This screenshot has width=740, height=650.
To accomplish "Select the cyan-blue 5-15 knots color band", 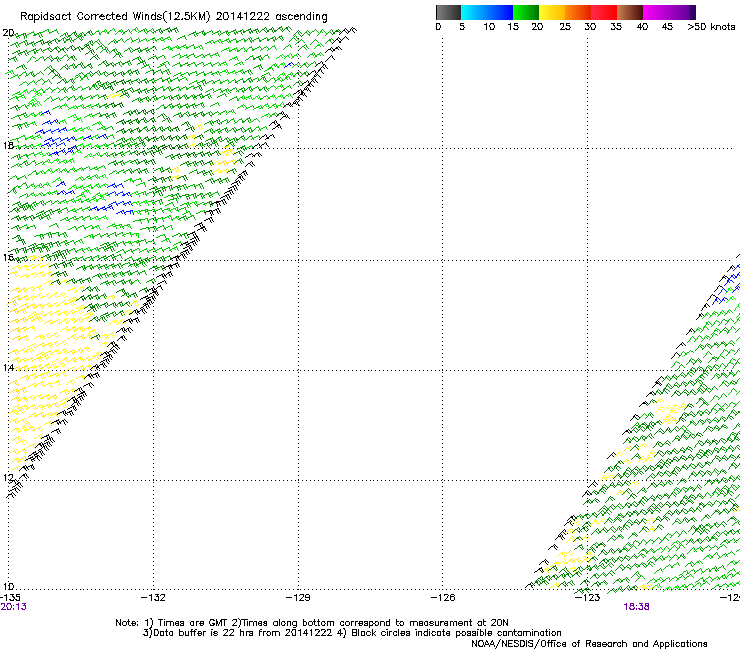I will click(487, 12).
